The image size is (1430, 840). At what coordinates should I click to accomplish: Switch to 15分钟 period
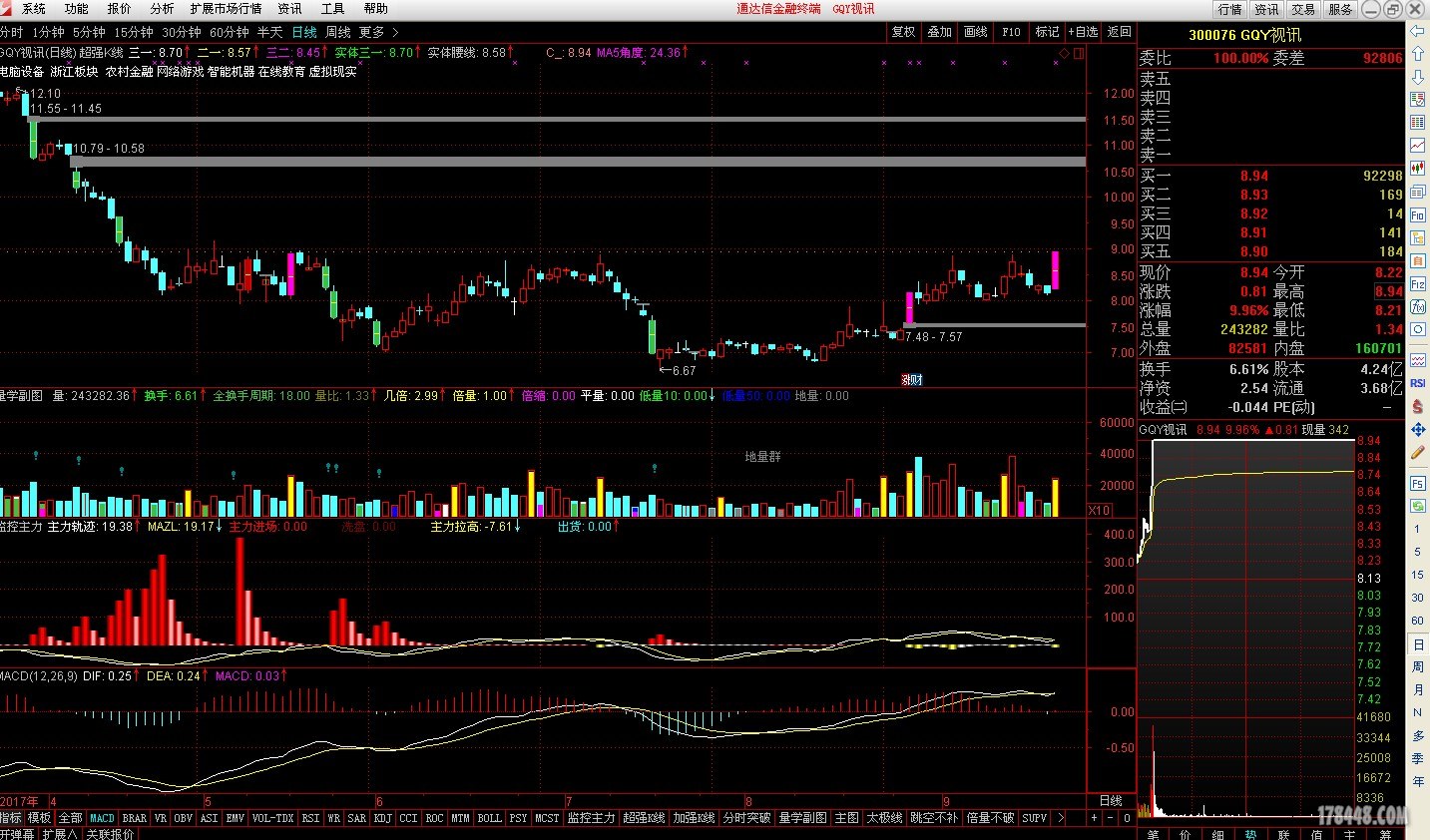[134, 32]
